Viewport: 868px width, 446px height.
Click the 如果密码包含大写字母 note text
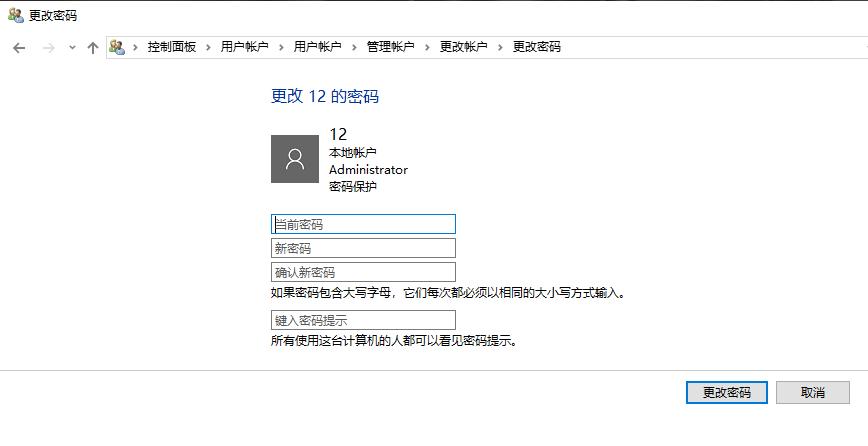tap(448, 293)
